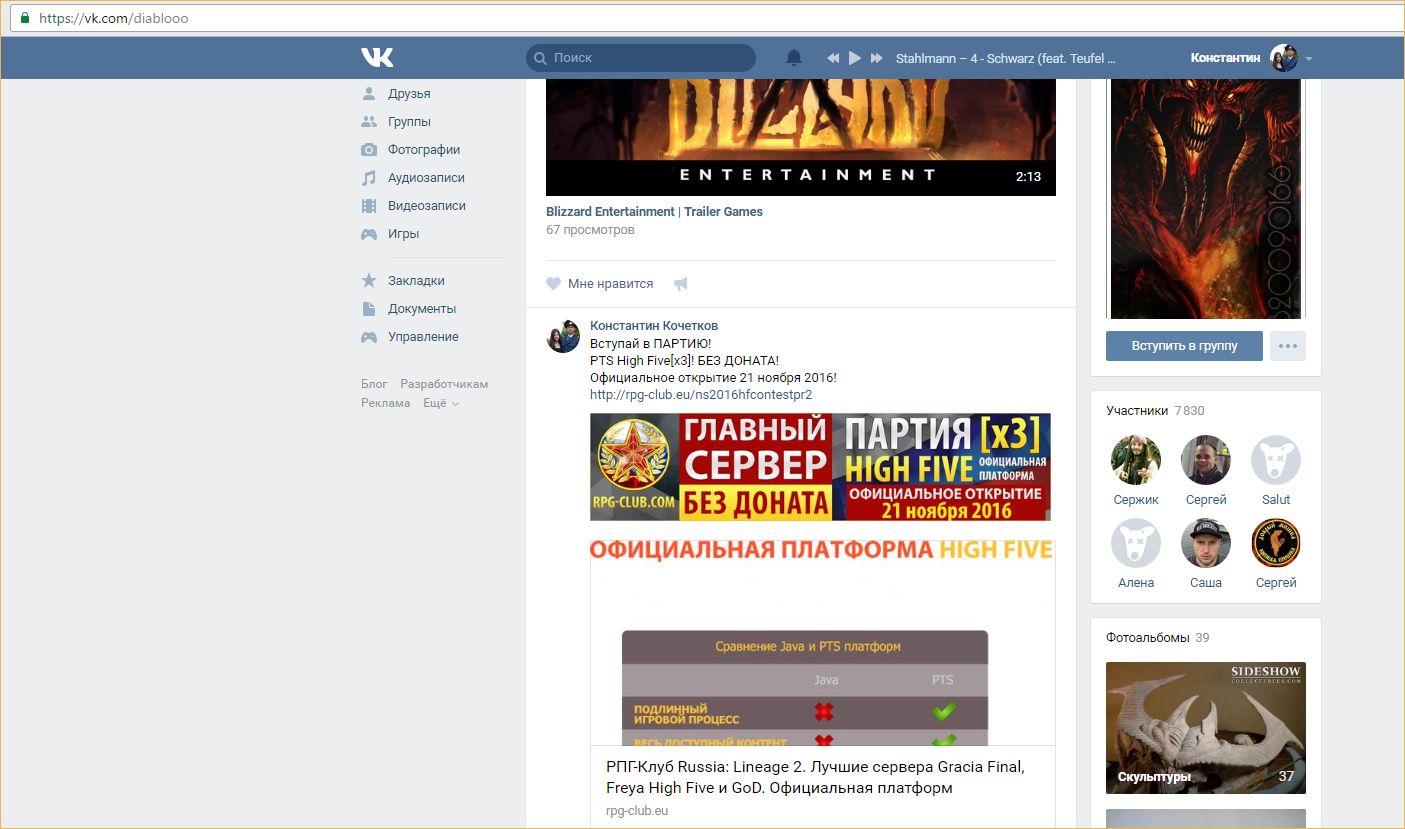The image size is (1405, 829).
Task: Click the browser address bar URL
Action: [x=114, y=18]
